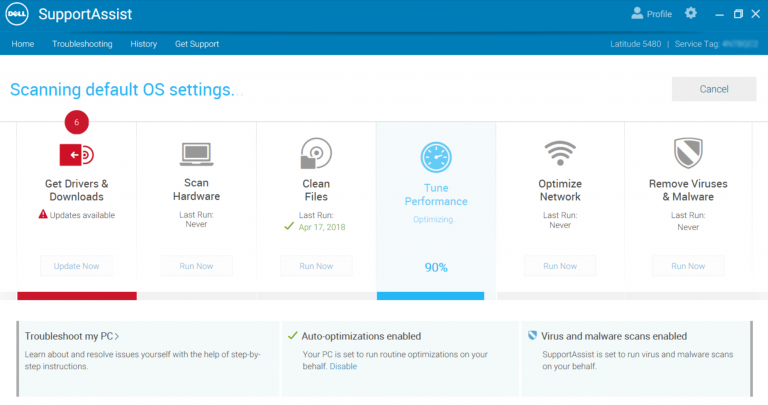Click the Optimize Network Wi-Fi icon

point(560,153)
